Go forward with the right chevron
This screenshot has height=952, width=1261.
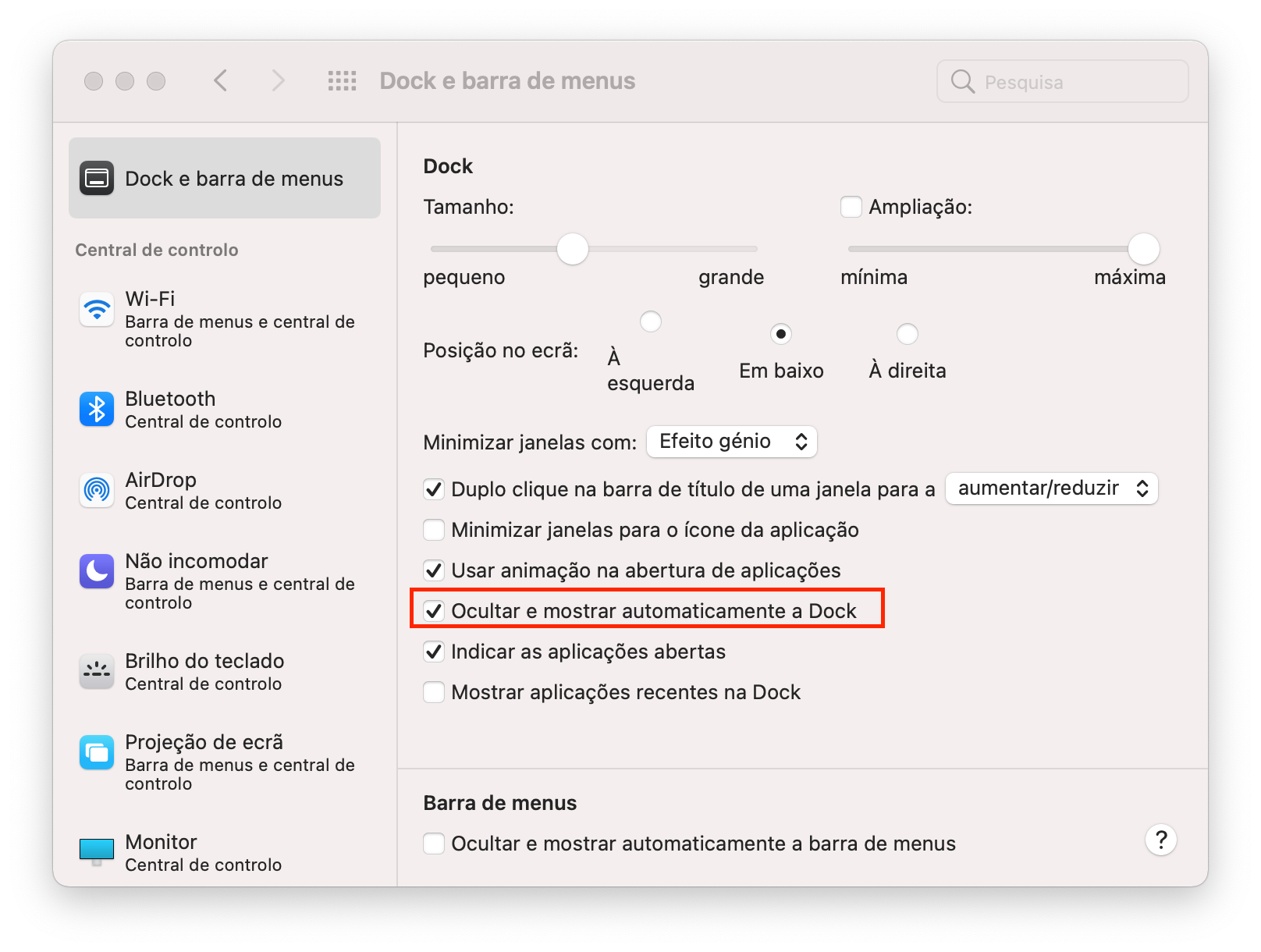[x=278, y=80]
